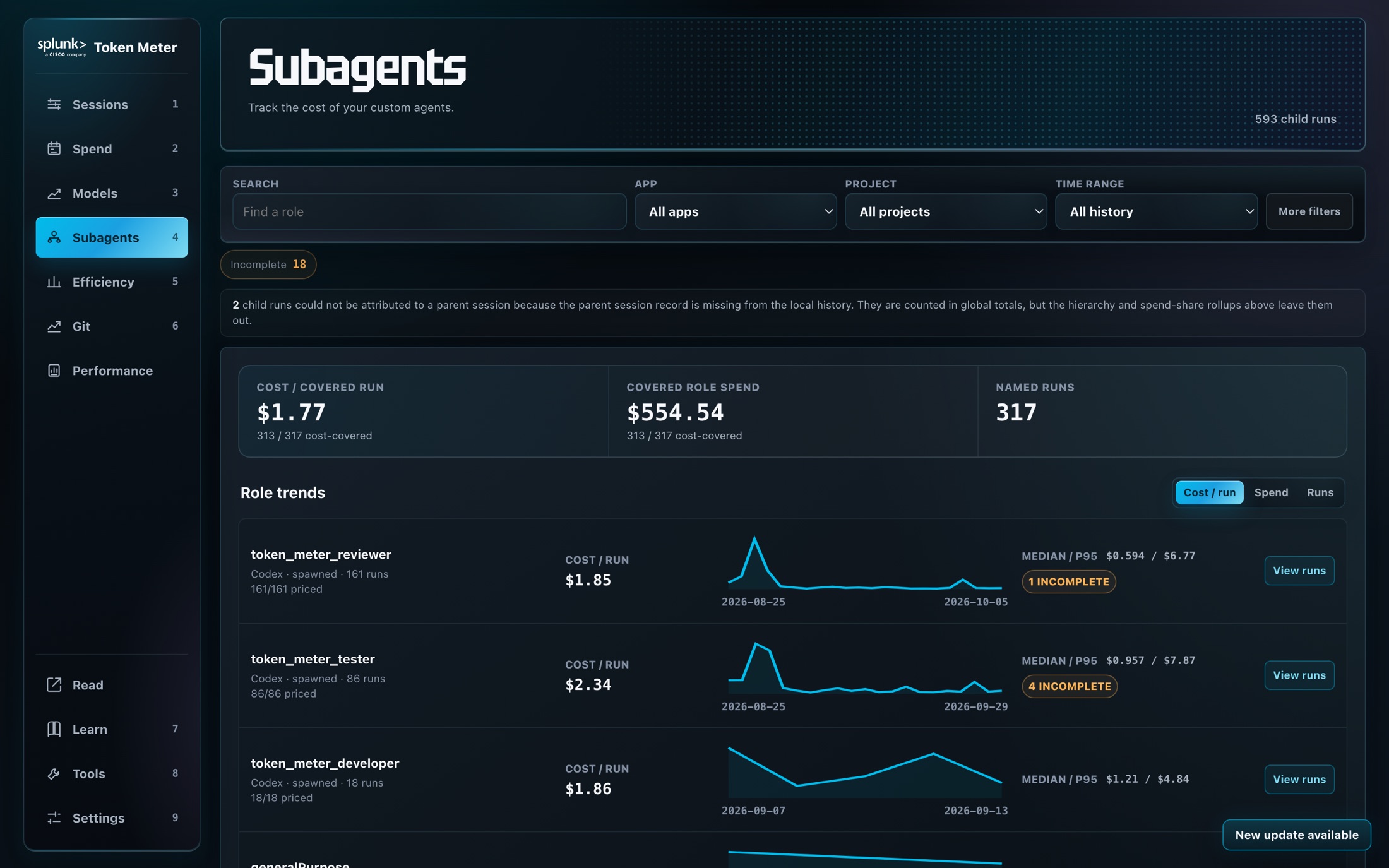Click the More filters button
The image size is (1389, 868).
[x=1309, y=211]
